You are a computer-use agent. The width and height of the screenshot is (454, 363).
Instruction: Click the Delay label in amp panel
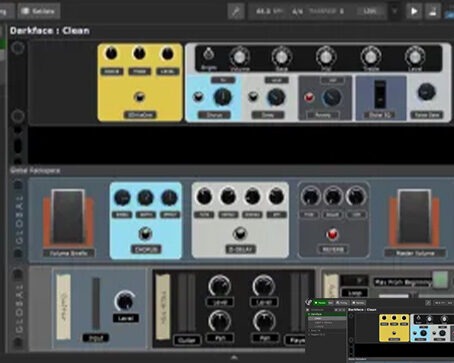(268, 115)
